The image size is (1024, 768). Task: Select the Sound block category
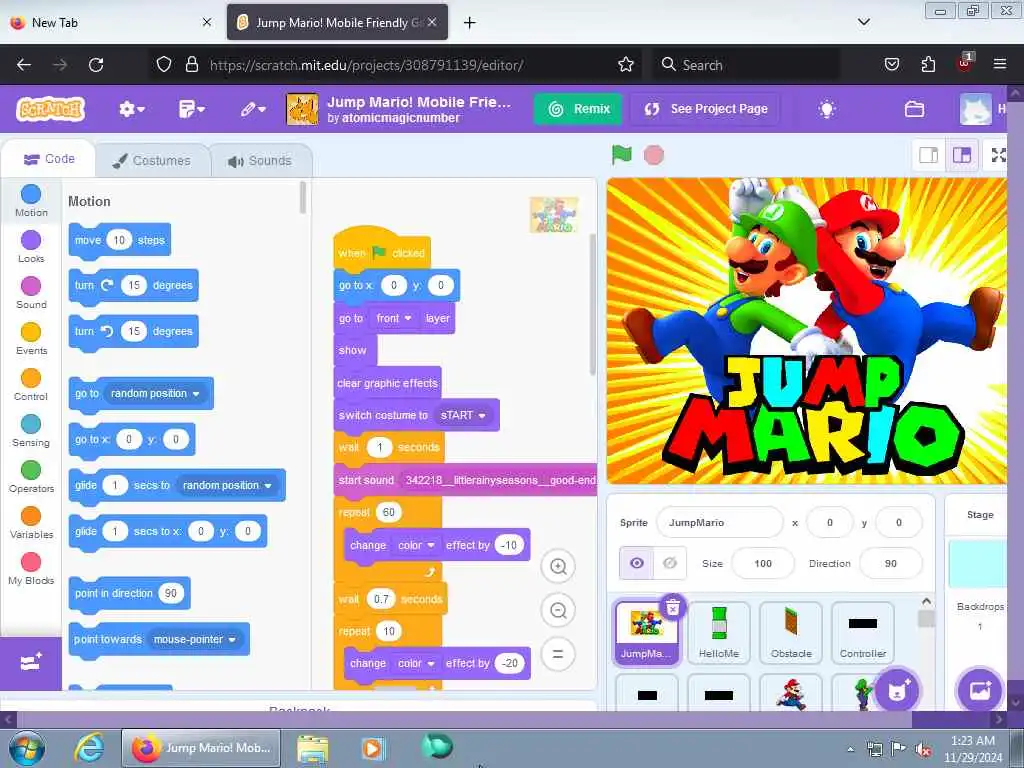[31, 293]
